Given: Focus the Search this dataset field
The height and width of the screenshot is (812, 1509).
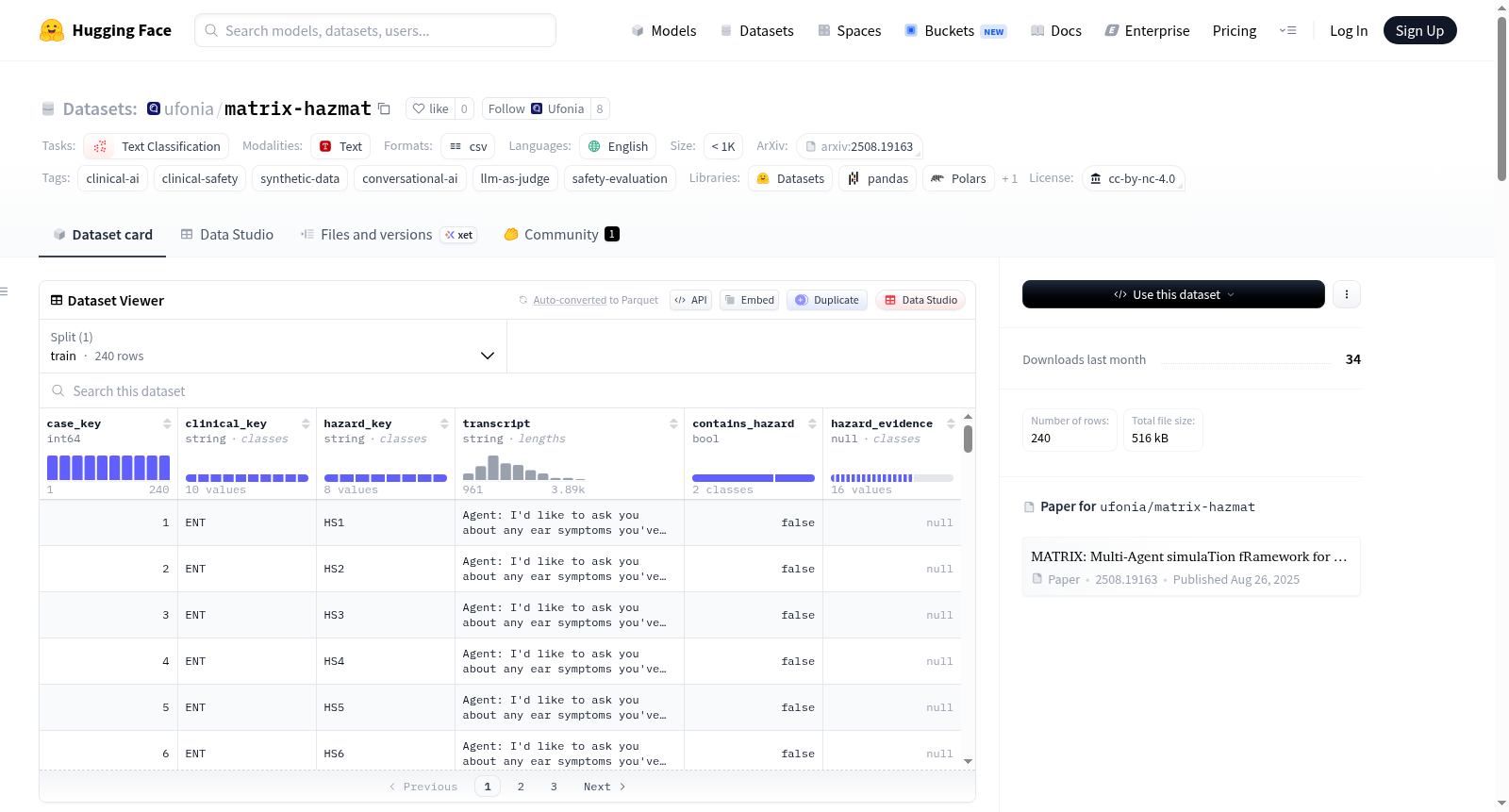Looking at the screenshot, I should click(507, 390).
